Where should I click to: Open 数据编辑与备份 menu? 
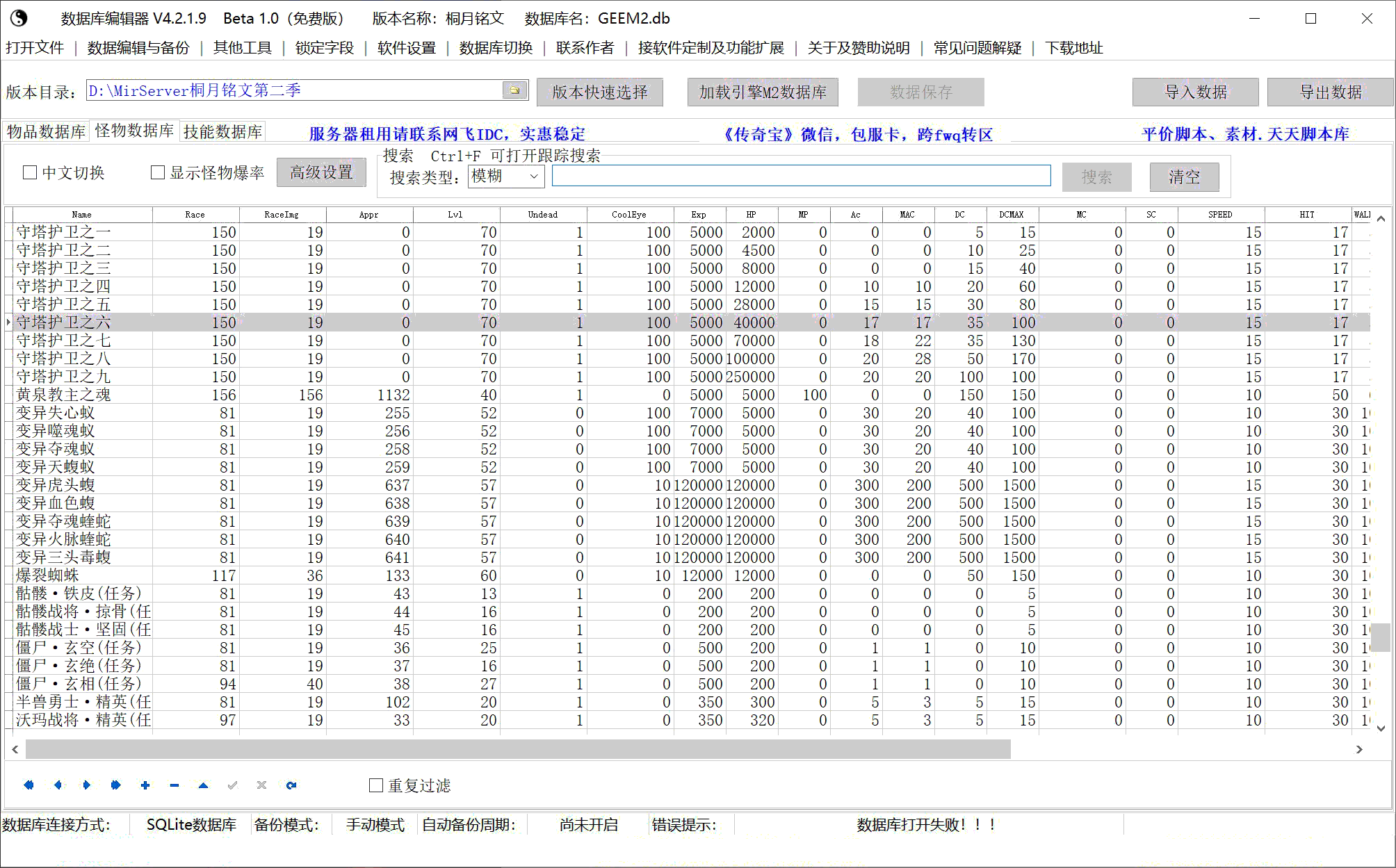coord(138,48)
